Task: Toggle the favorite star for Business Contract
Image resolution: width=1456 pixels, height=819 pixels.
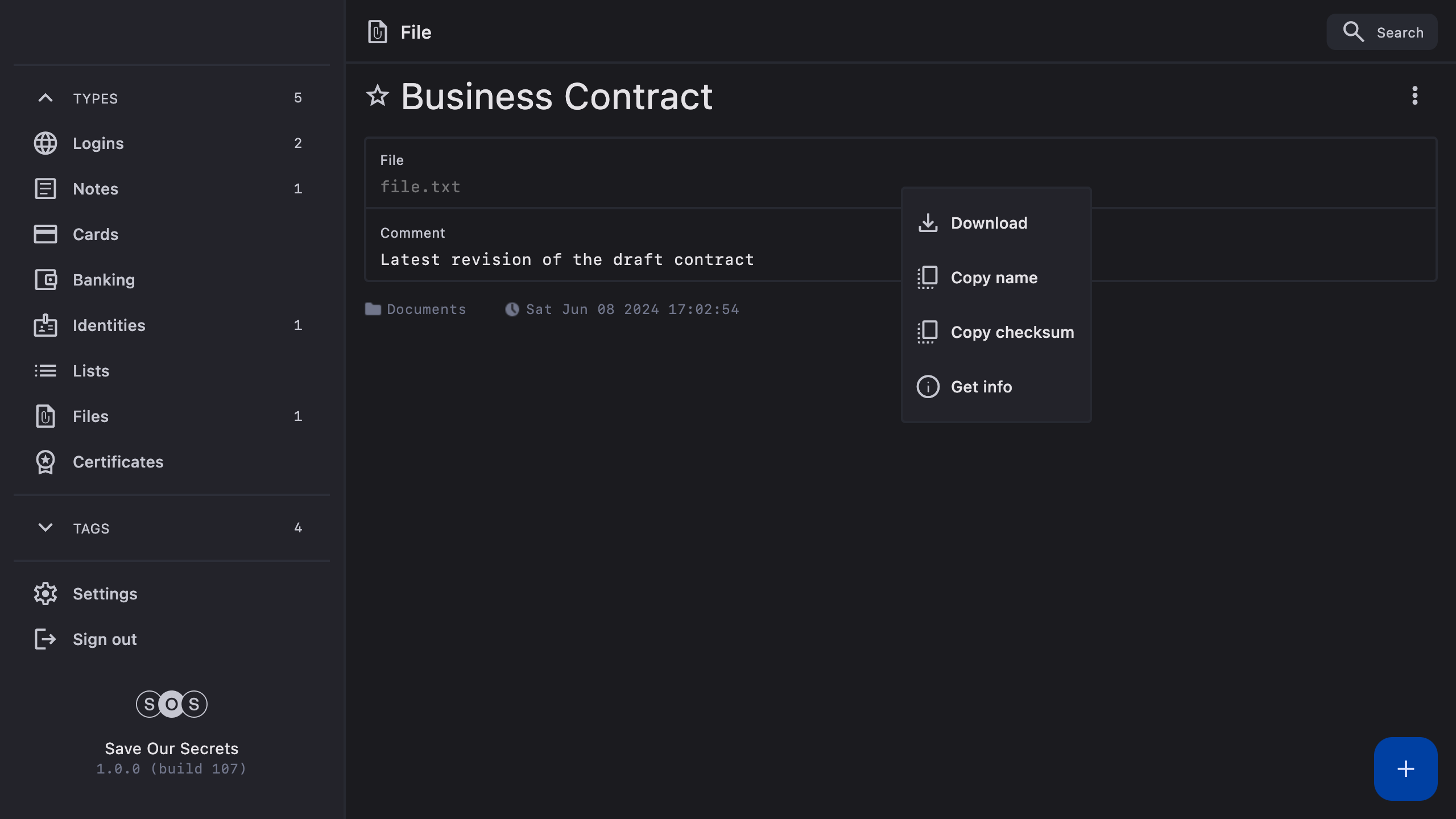Action: coord(378,96)
